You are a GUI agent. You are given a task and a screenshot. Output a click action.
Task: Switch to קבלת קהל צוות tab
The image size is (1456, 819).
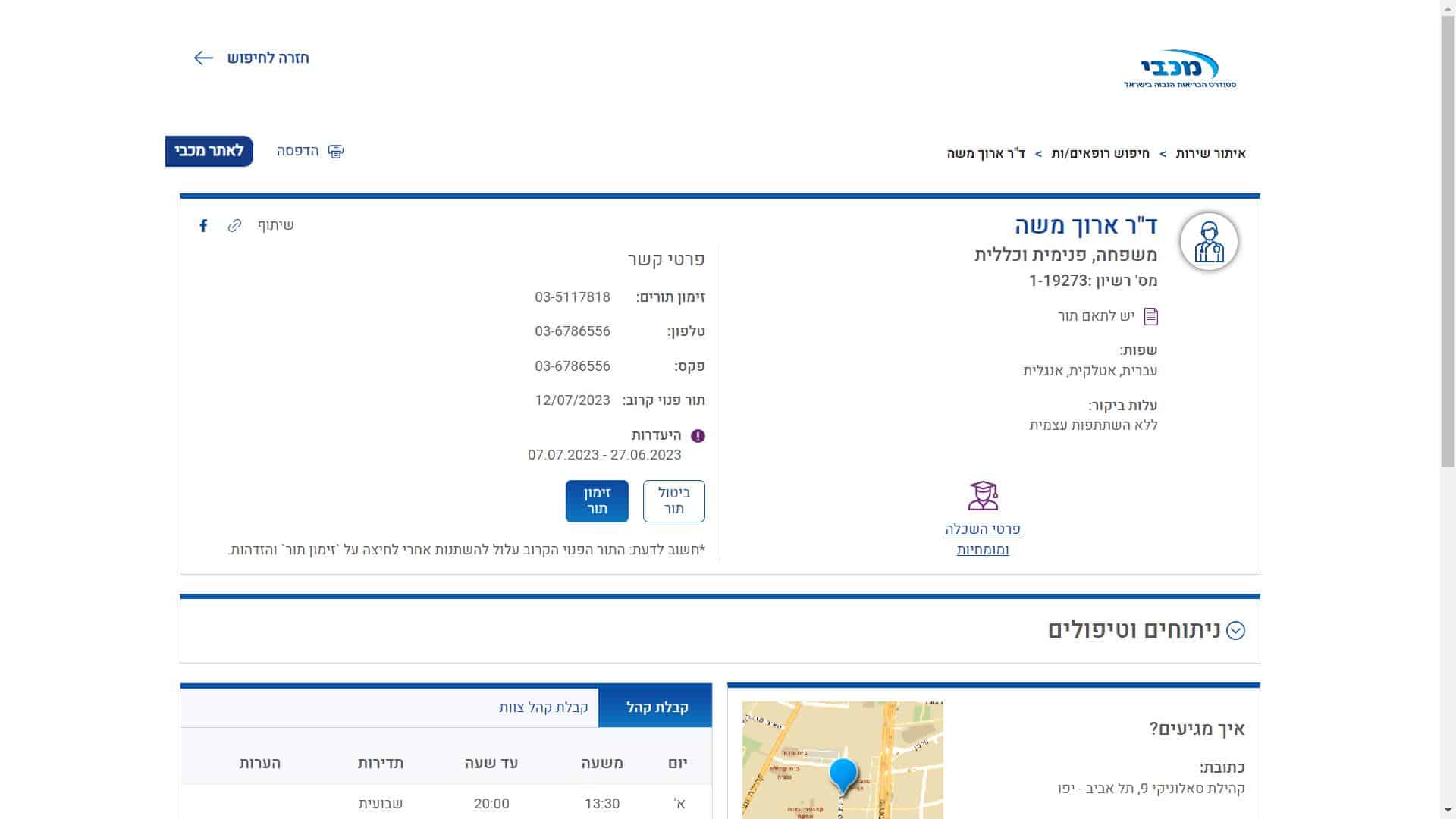[543, 708]
